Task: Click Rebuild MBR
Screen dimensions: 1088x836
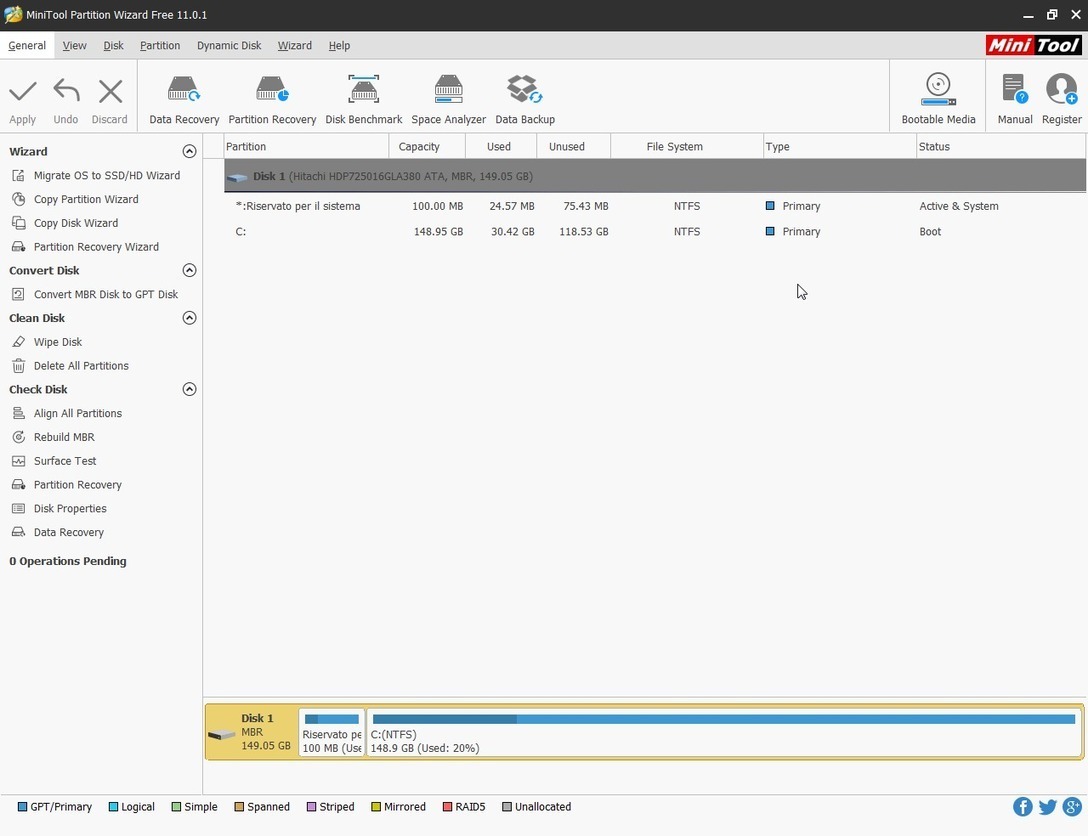Action: (53, 437)
